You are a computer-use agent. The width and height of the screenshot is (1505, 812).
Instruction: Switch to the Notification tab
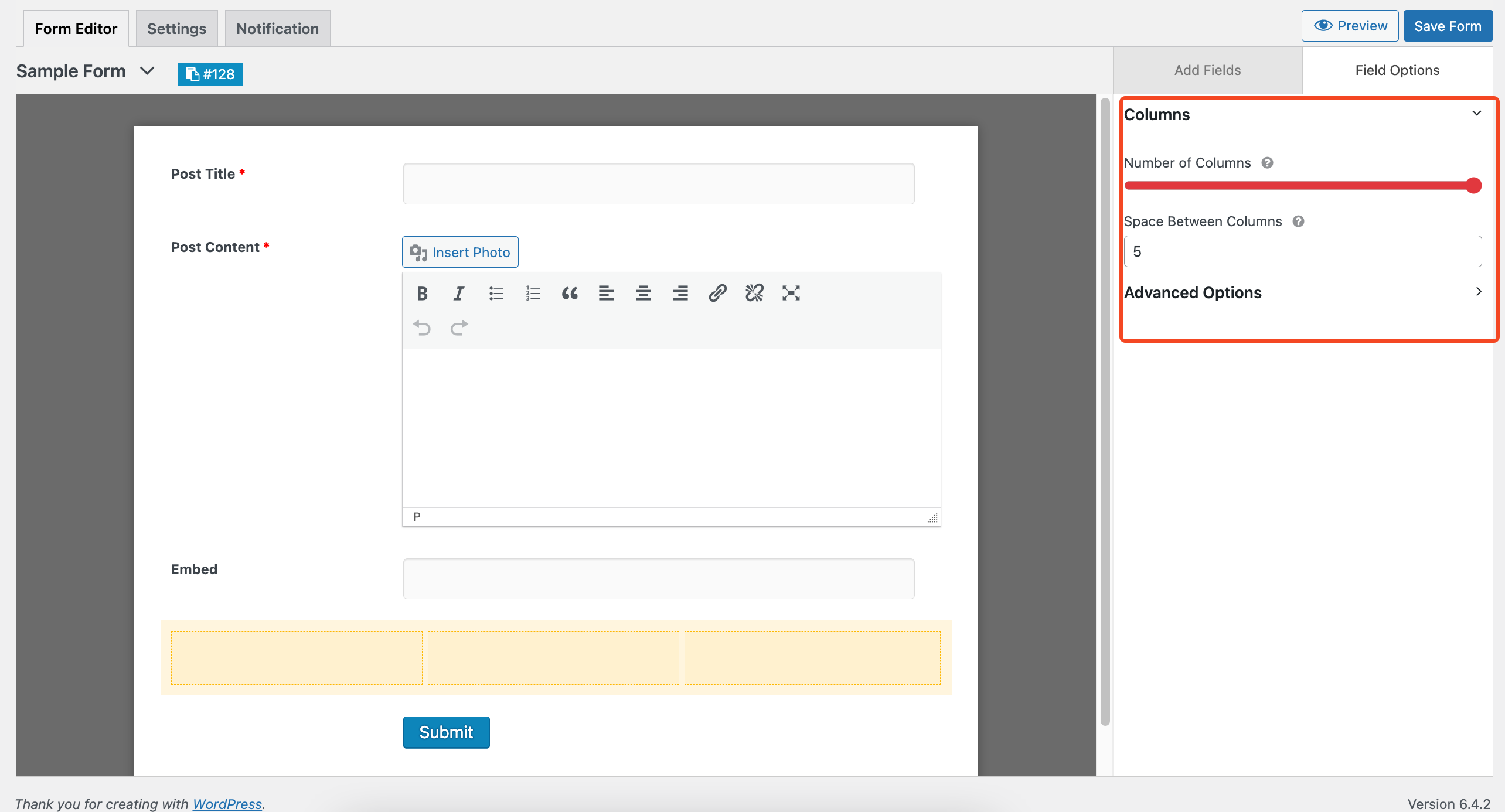pos(278,28)
